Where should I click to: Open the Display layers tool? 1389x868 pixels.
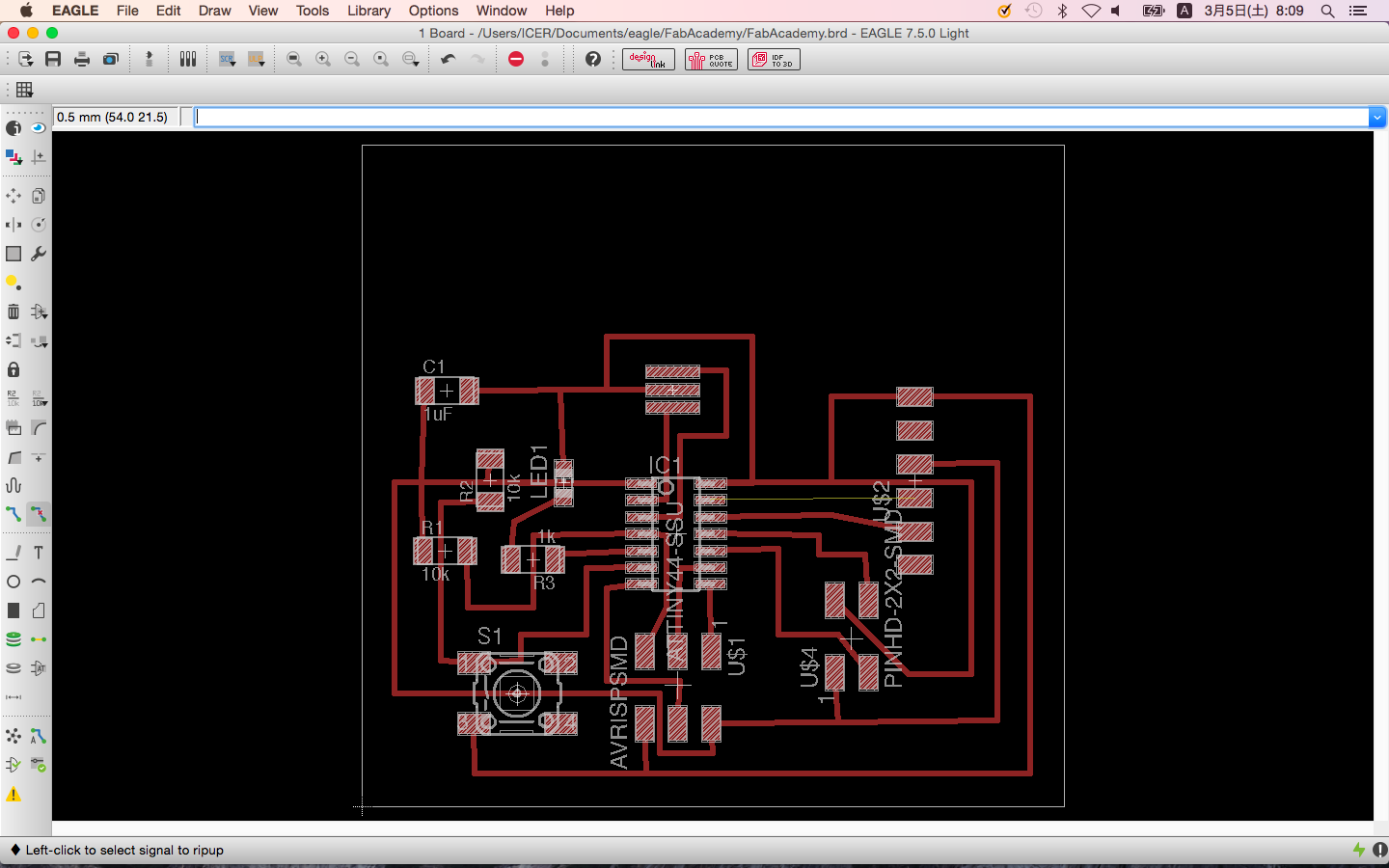(14, 156)
